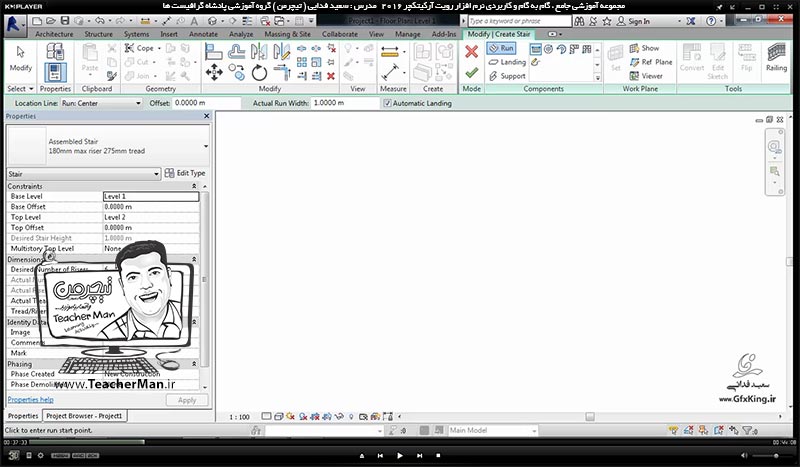Toggle the Run component button
Screen dimensions: 800x467
501,48
